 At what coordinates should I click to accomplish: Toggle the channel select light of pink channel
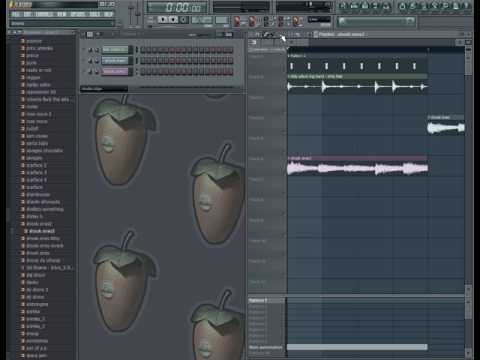[136, 72]
